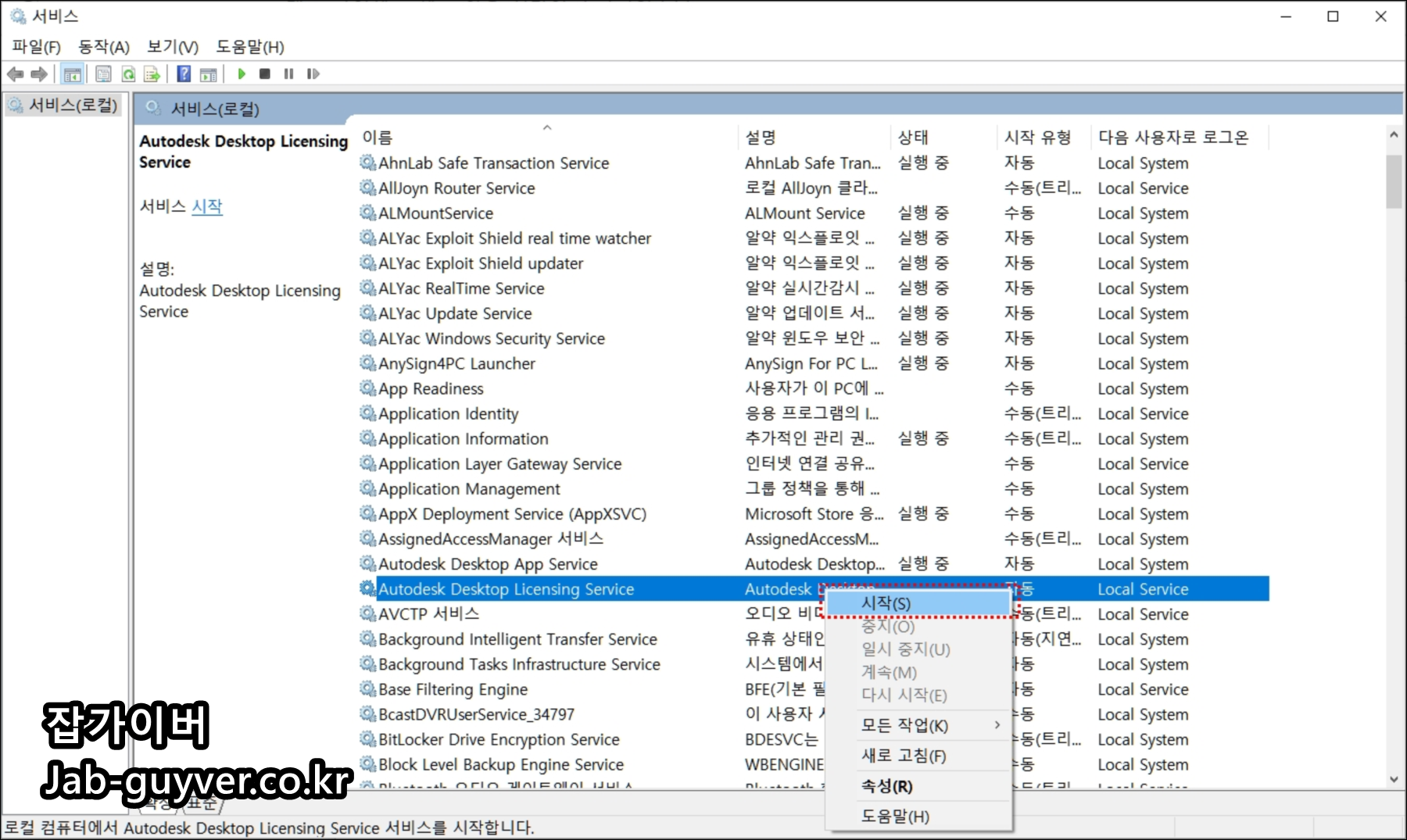Sort by 다음 사용자로 로그온 column header

(x=1180, y=138)
